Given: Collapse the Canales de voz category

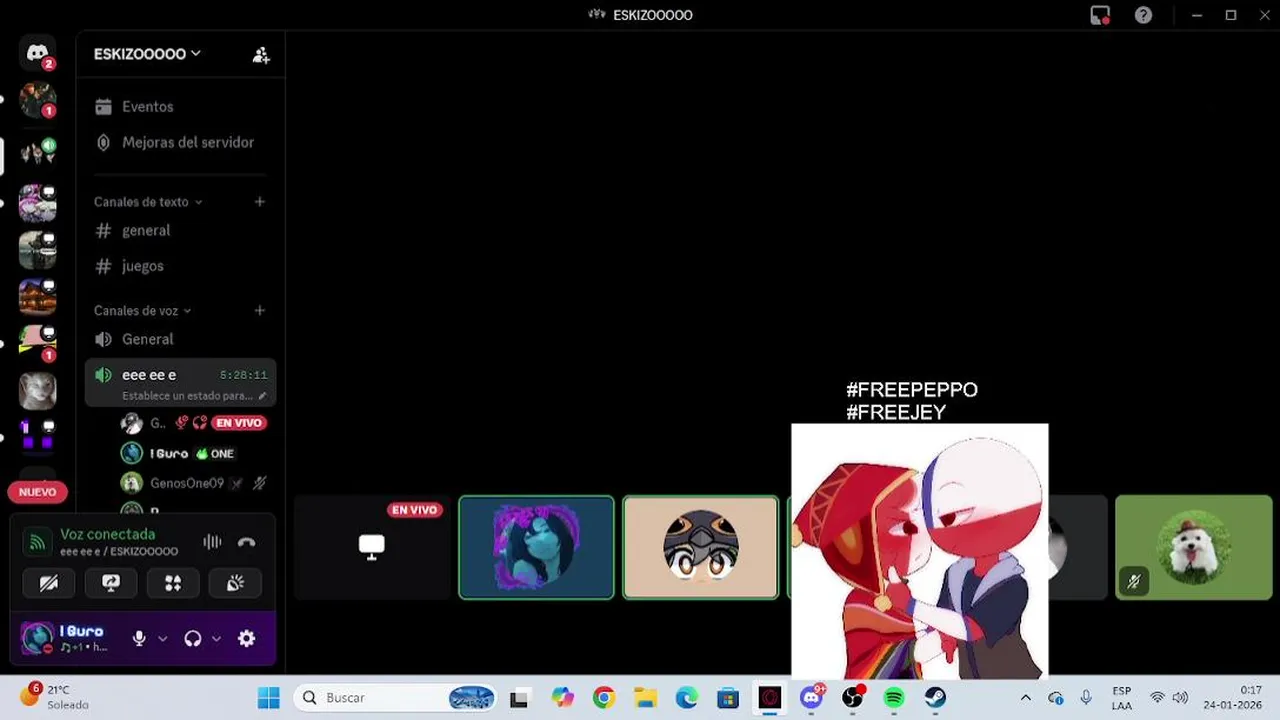Looking at the screenshot, I should pos(142,310).
